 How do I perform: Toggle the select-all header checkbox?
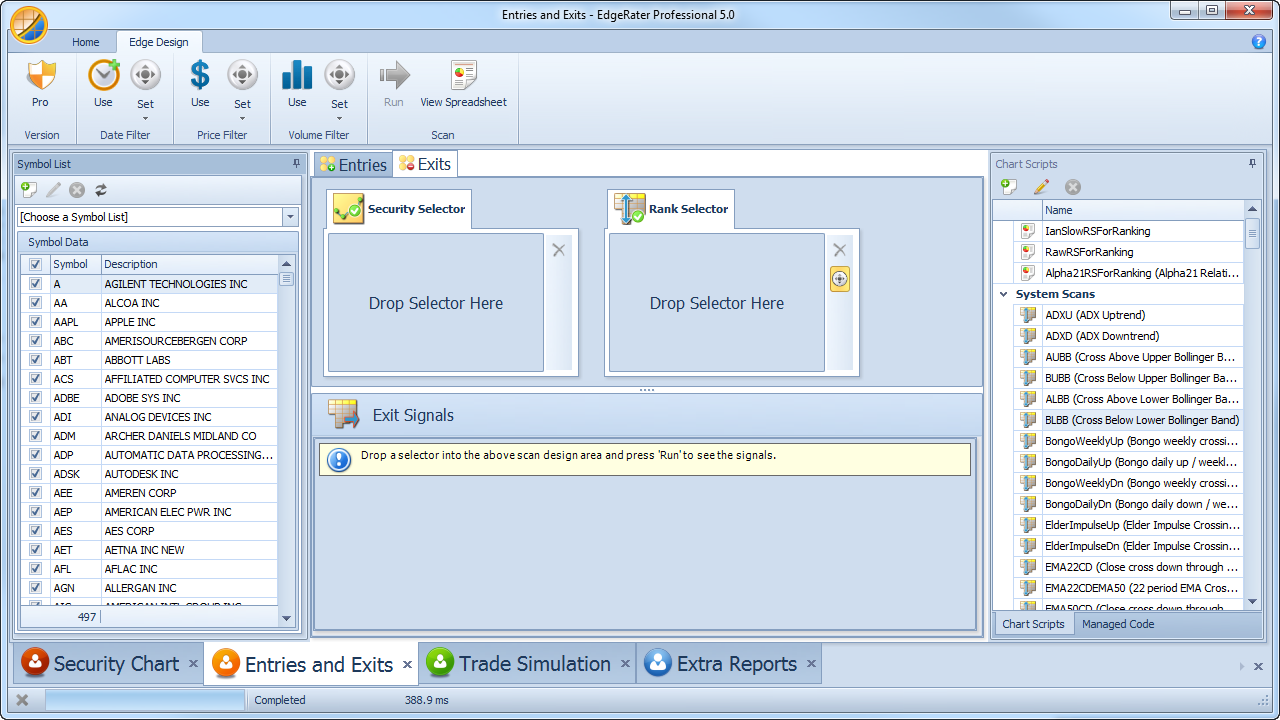tap(36, 265)
